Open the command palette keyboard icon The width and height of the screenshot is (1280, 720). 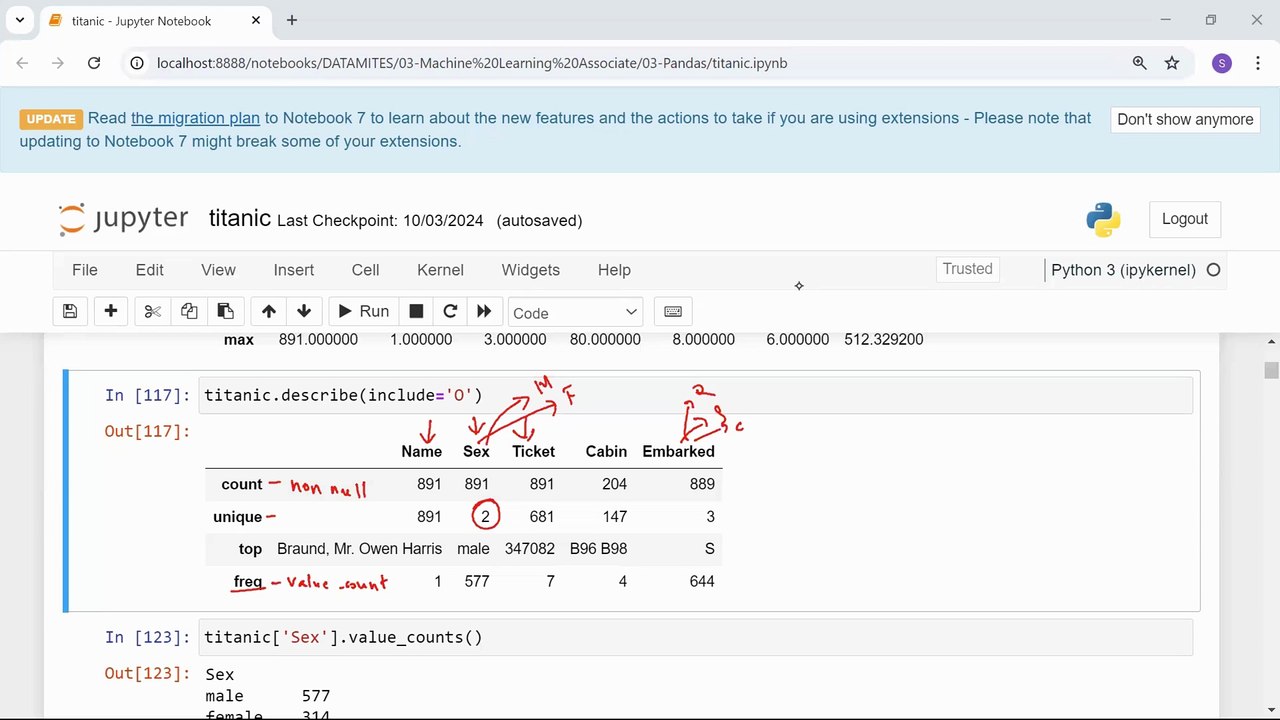click(673, 312)
